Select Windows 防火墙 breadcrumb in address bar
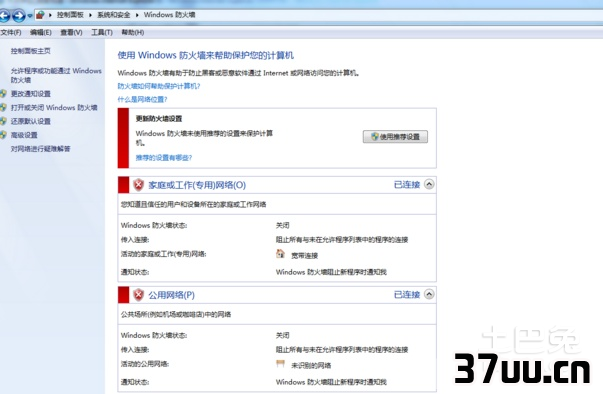 tap(169, 15)
